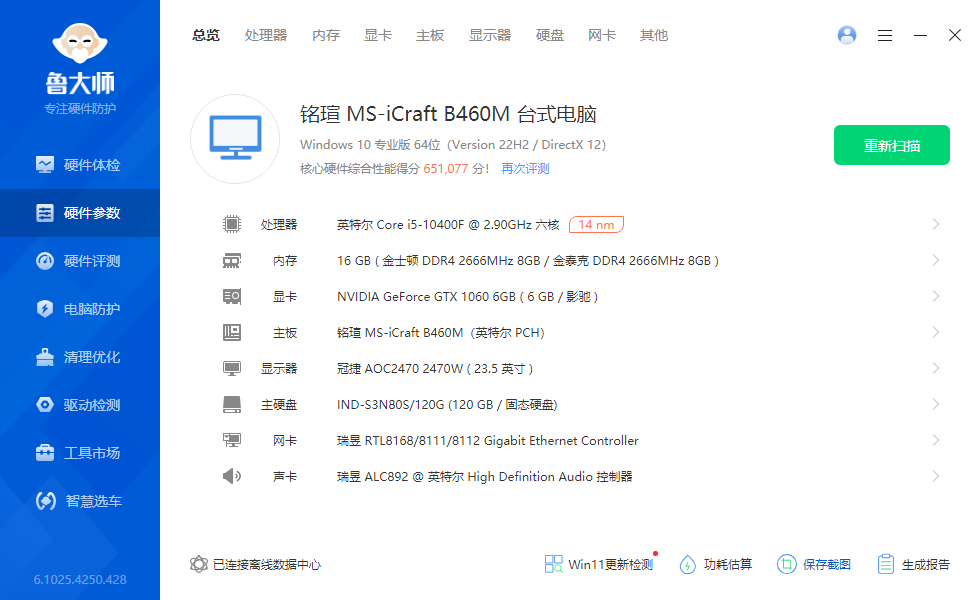Open 驱动检测 driver check
This screenshot has width=980, height=600.
pyautogui.click(x=80, y=405)
